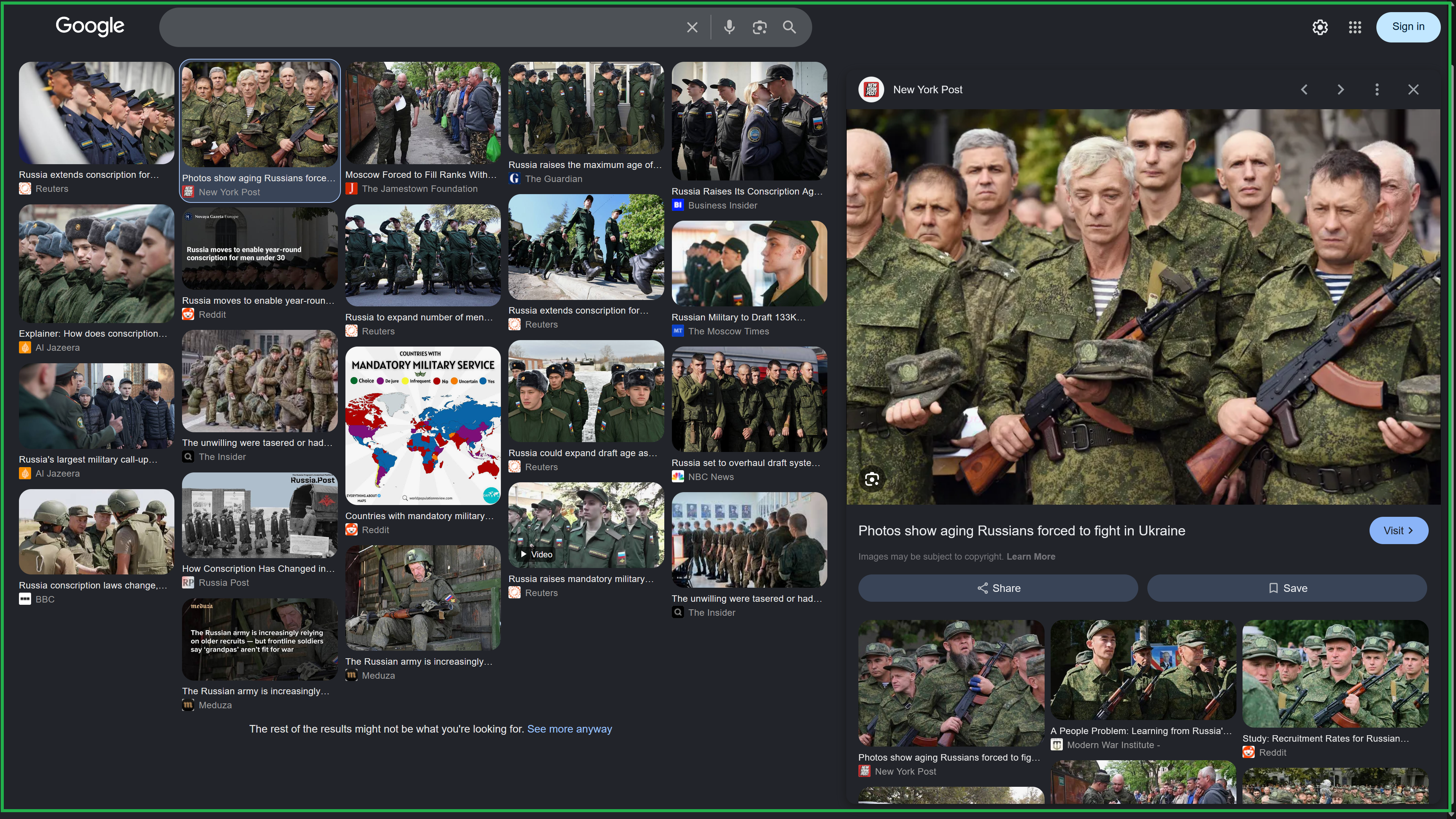Open the large preview photo of soldiers
Screen dimensions: 1456x819
tap(1143, 306)
